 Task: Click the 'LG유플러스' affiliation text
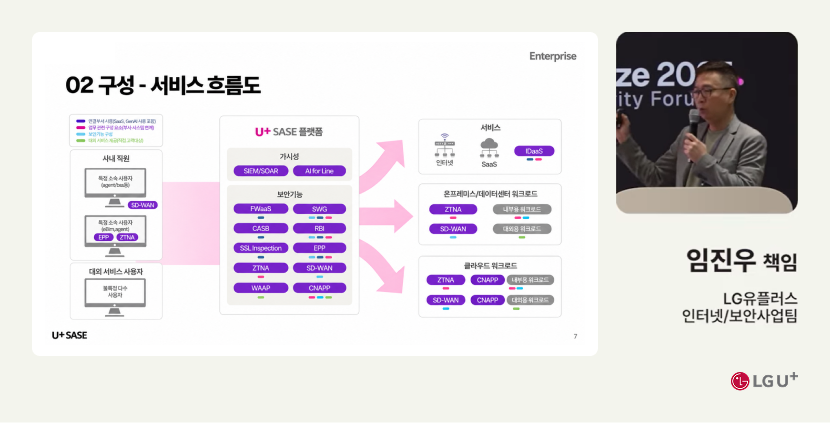pos(760,298)
